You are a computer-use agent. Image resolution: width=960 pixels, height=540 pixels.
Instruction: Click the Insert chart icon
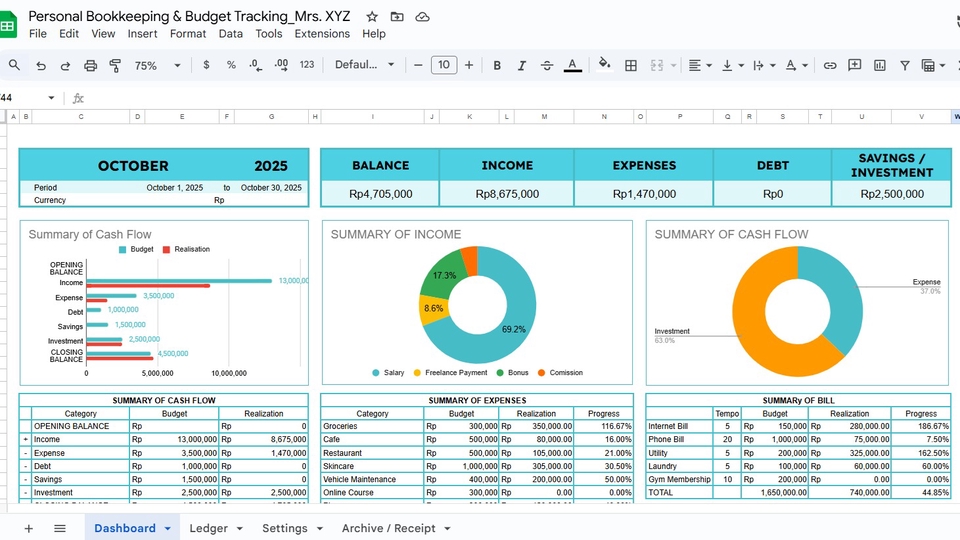click(880, 65)
